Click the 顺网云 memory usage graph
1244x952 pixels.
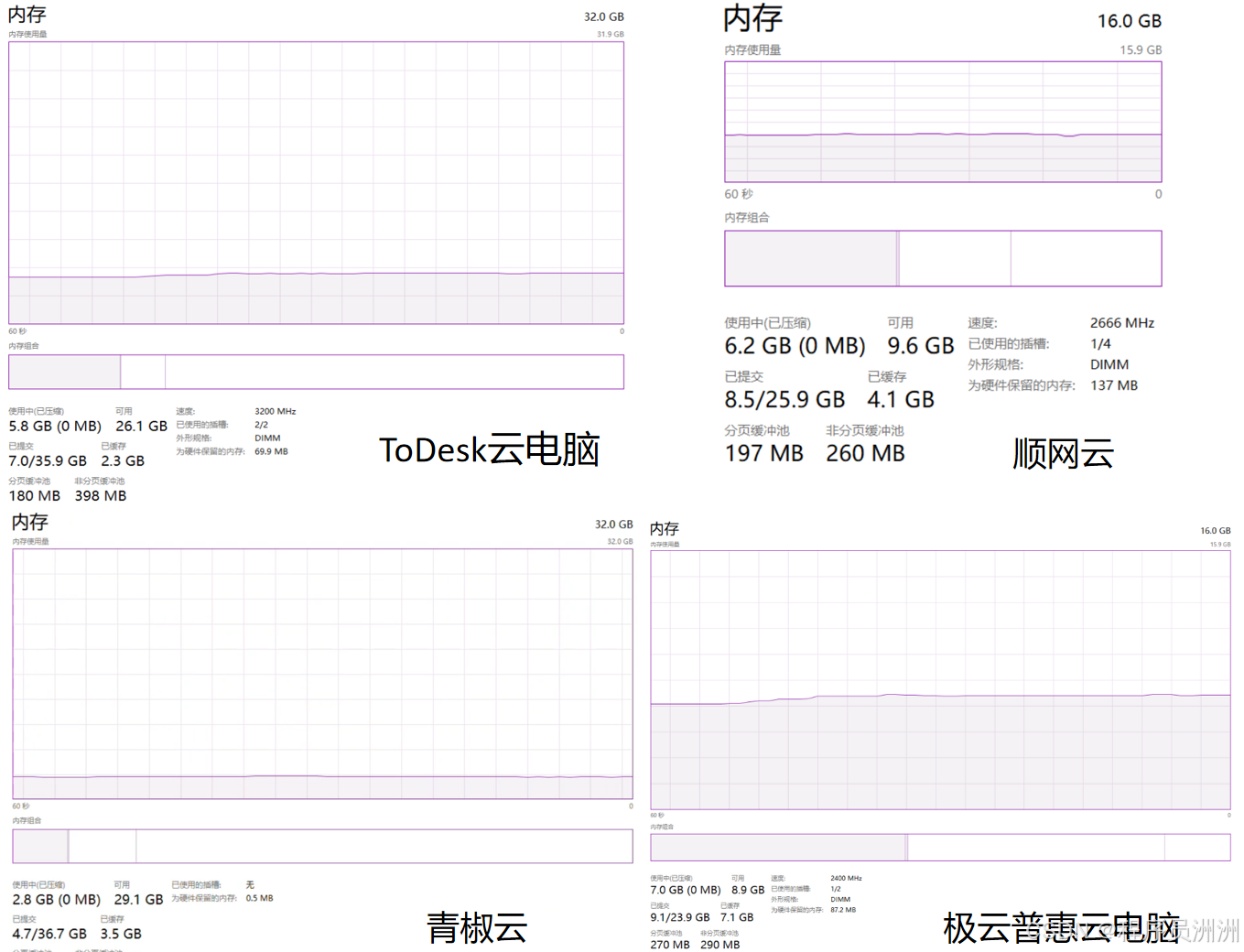coord(943,122)
